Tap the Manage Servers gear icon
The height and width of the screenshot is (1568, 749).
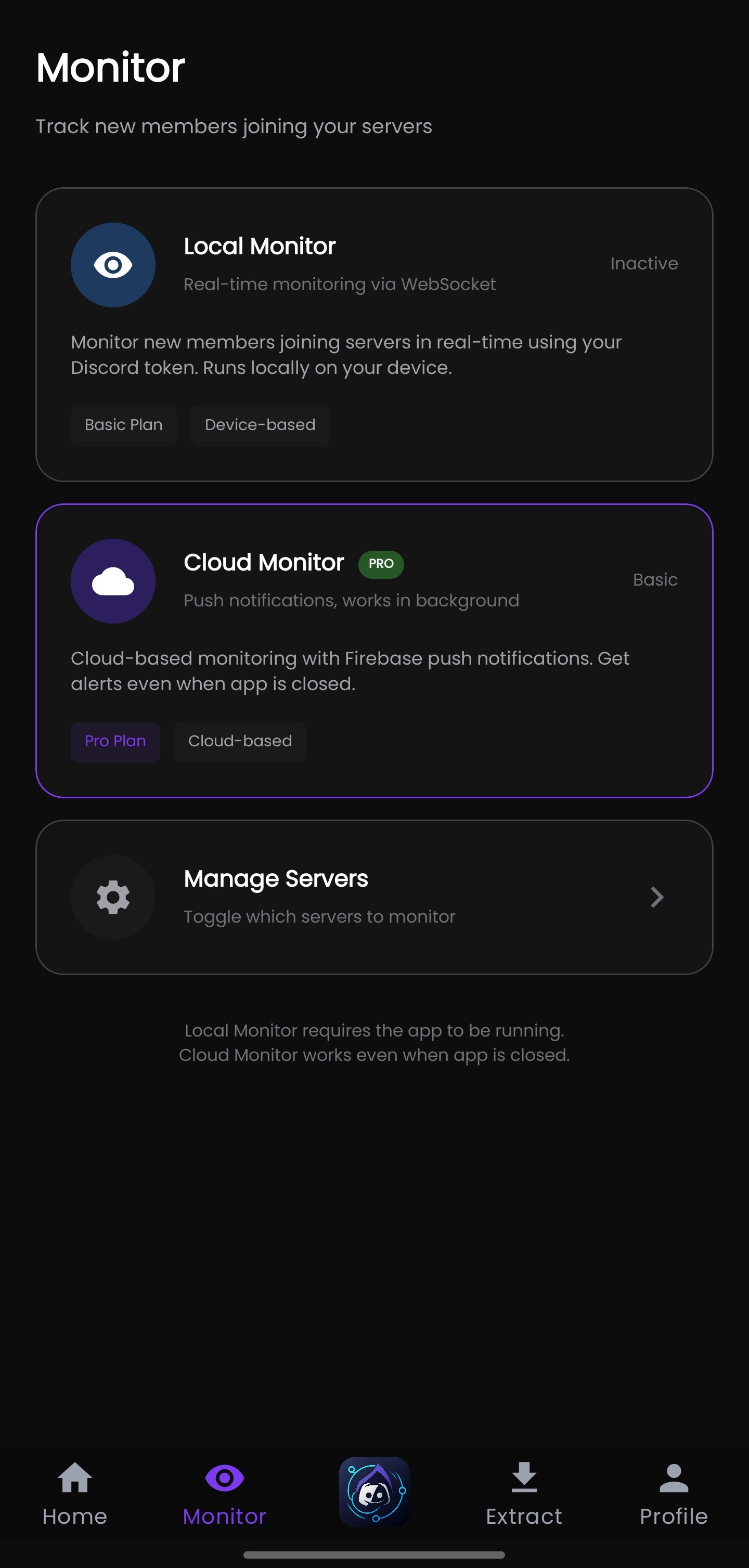pyautogui.click(x=113, y=897)
